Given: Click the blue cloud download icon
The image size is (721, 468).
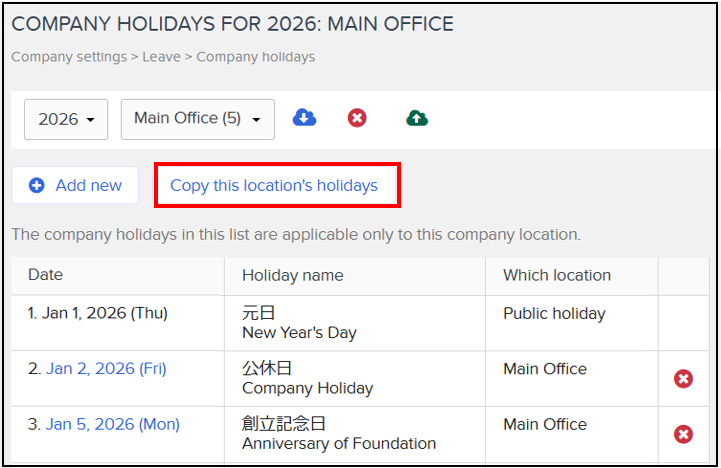Looking at the screenshot, I should click(x=304, y=118).
